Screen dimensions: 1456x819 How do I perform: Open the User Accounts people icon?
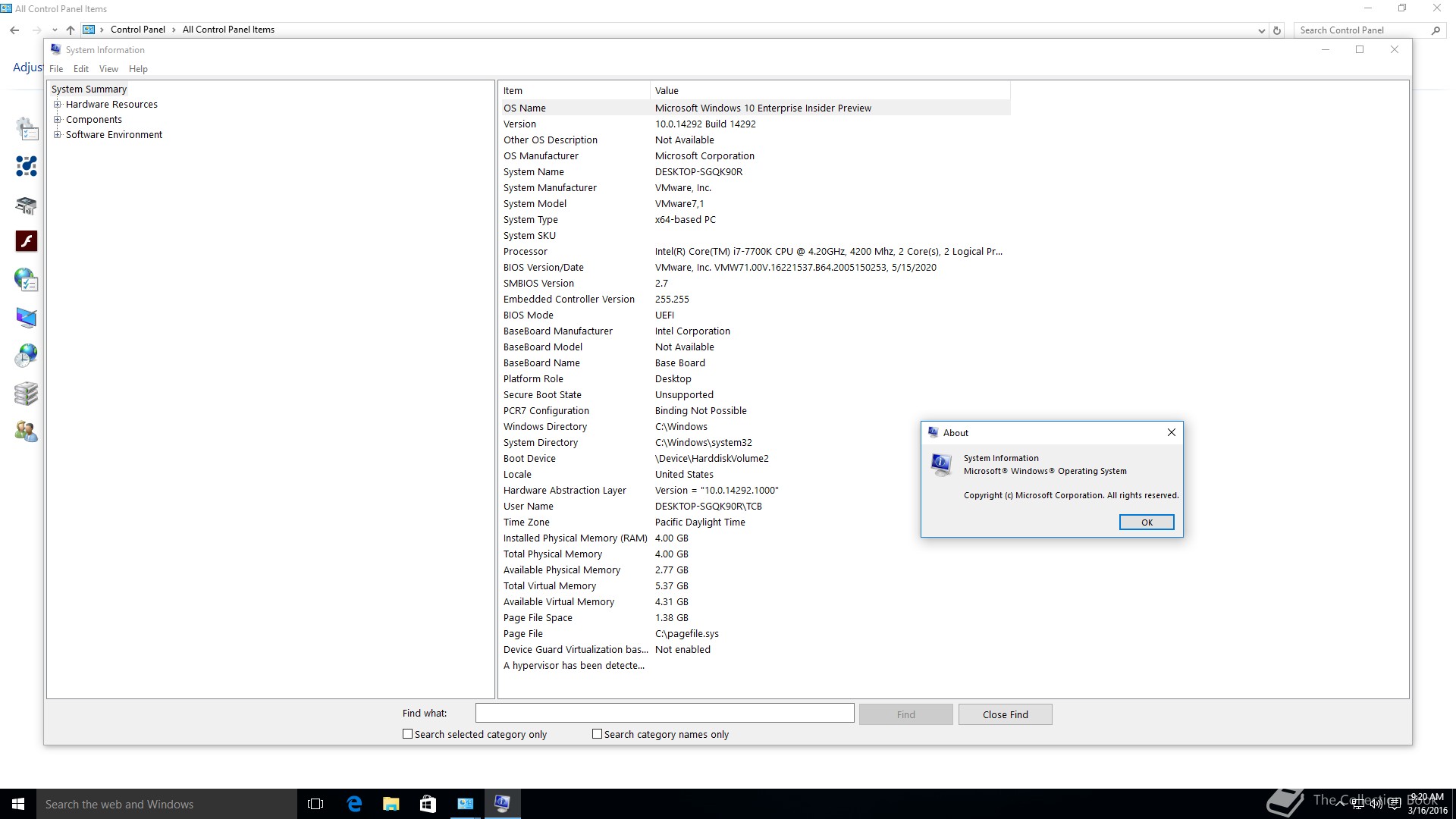[x=27, y=431]
